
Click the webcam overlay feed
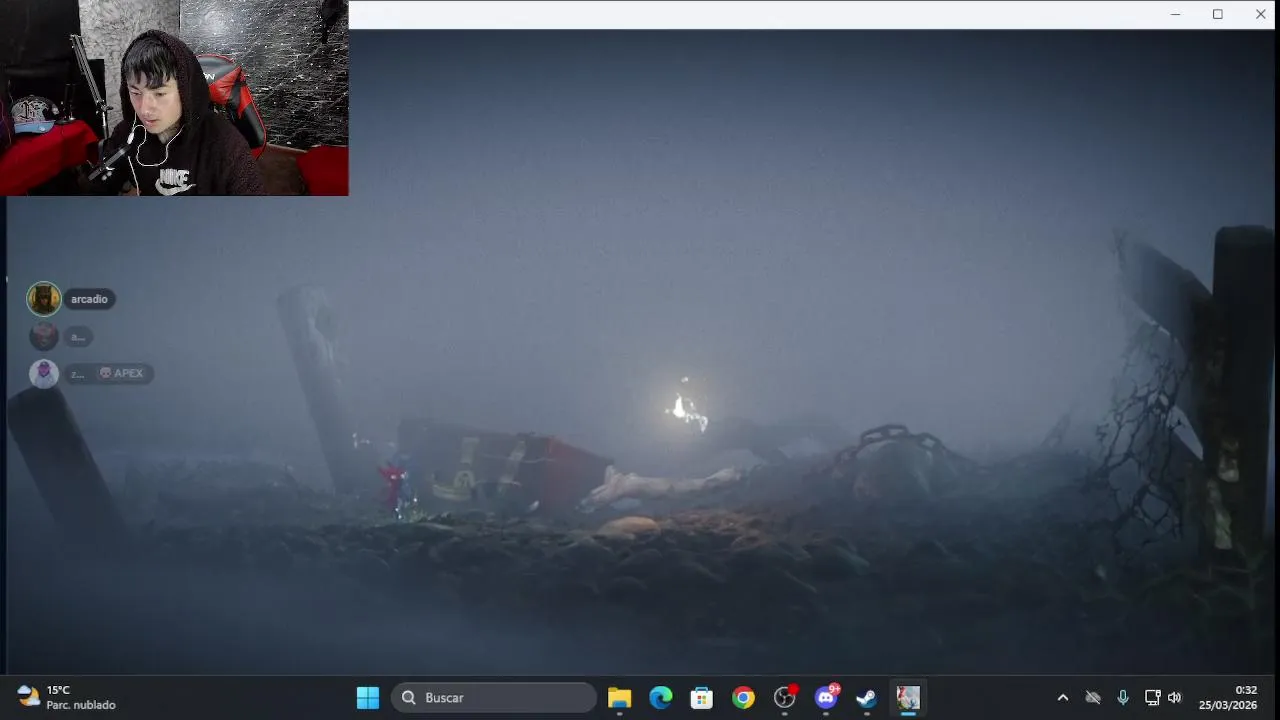tap(174, 98)
